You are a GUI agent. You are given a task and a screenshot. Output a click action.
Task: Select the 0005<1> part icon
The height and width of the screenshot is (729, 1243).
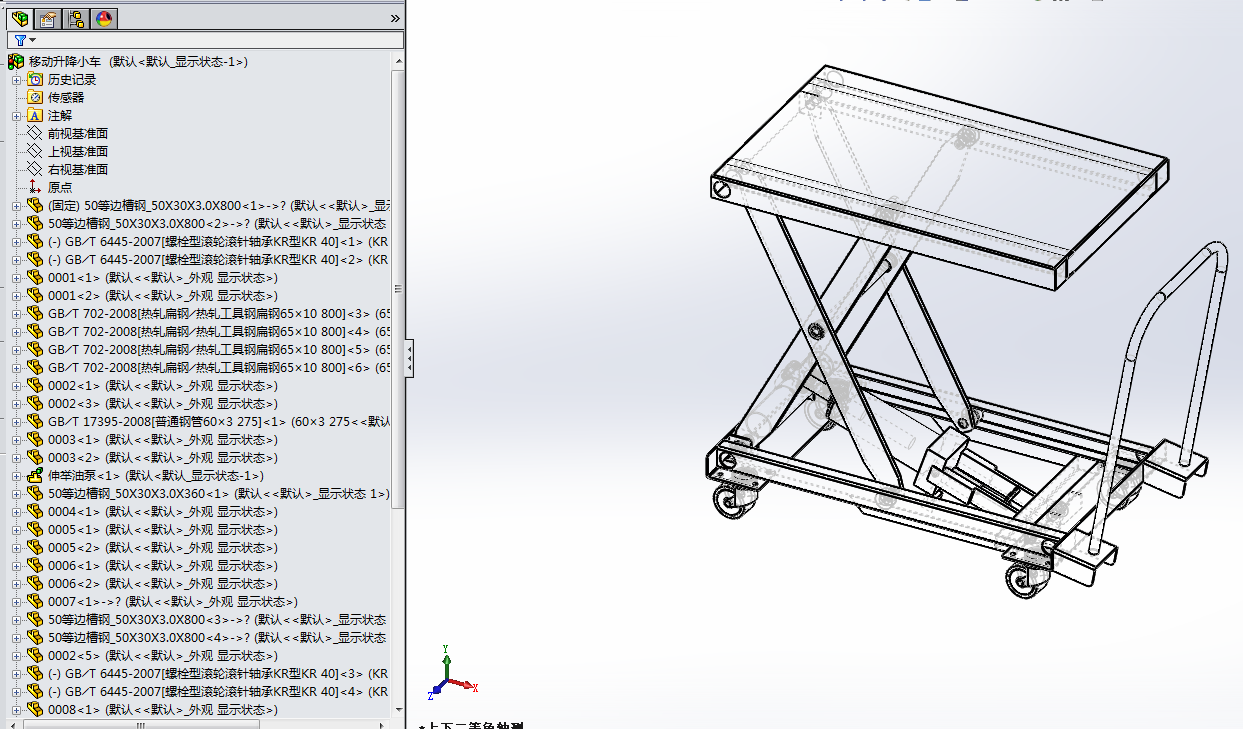coord(35,530)
